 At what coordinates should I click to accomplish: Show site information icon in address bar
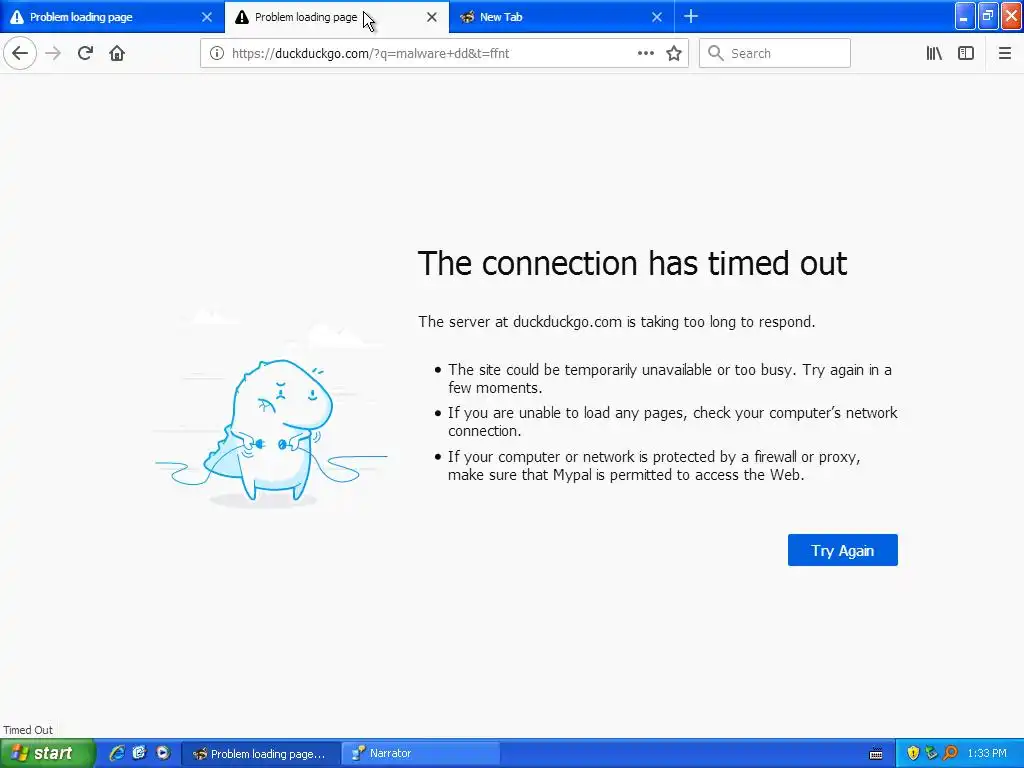tap(216, 53)
